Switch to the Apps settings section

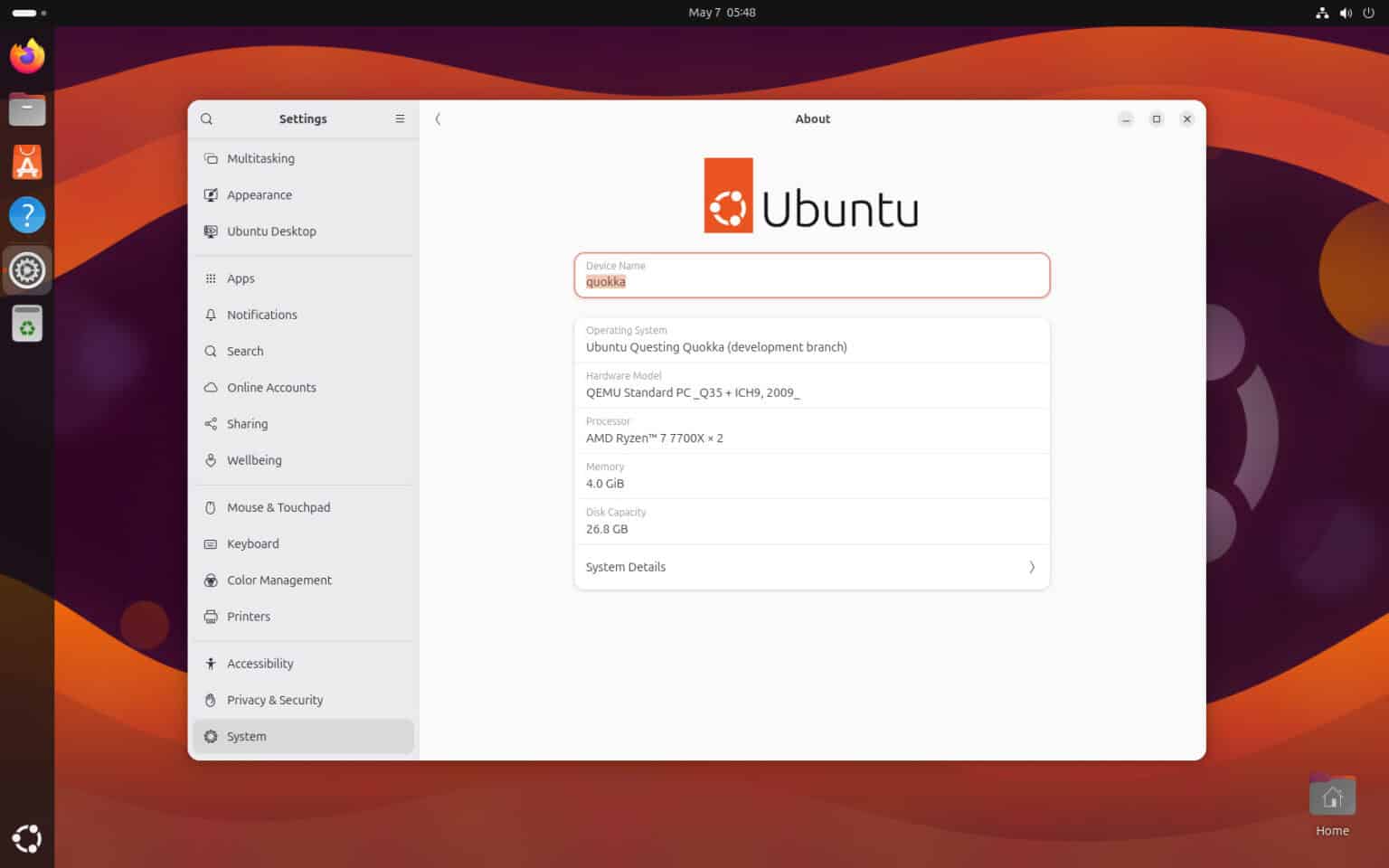click(210, 278)
